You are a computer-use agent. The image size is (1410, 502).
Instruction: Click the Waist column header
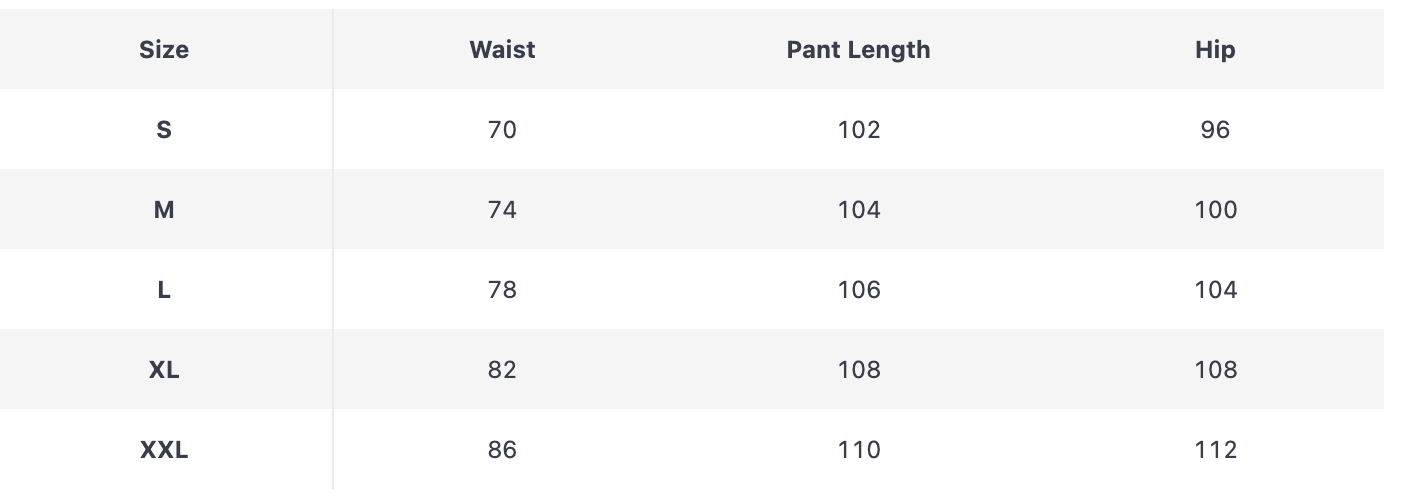point(502,50)
